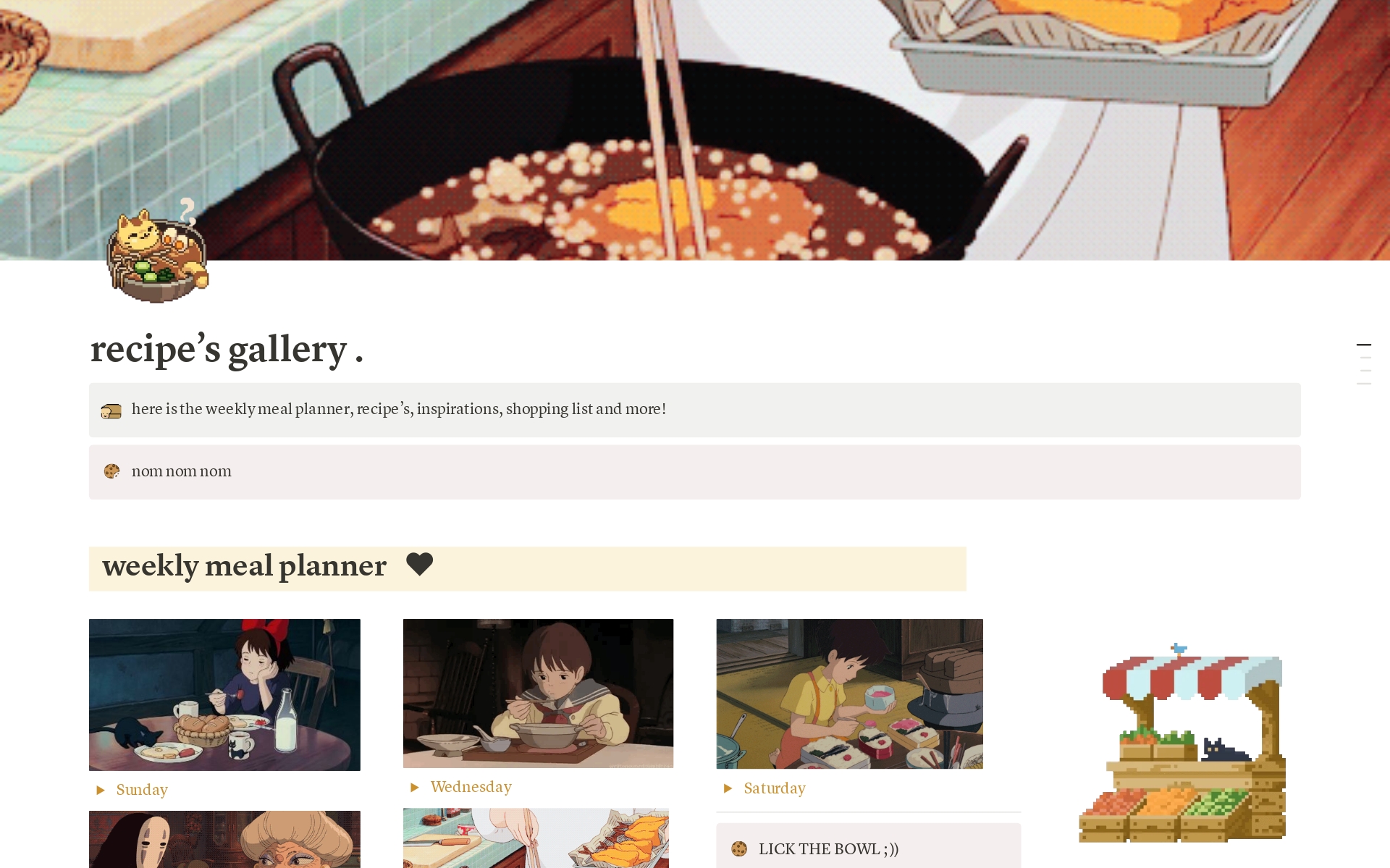This screenshot has height=868, width=1390.
Task: Expand the Sunday toggle arrow
Action: coord(101,790)
